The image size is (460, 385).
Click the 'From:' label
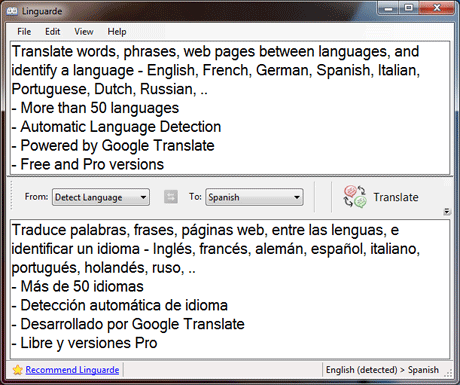(x=36, y=197)
